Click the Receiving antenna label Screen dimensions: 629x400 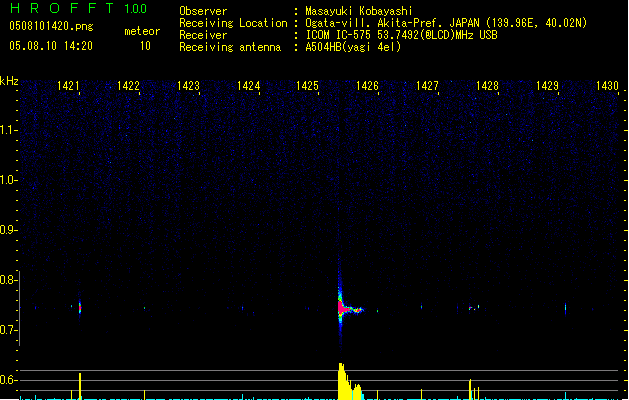(x=230, y=47)
